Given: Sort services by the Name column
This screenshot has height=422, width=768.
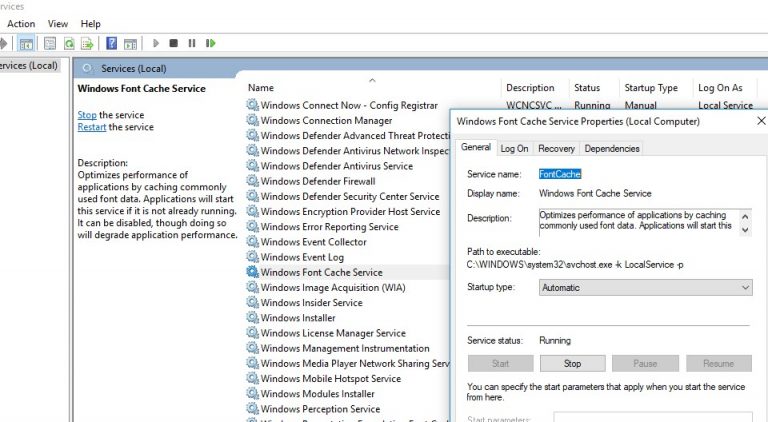Looking at the screenshot, I should (x=261, y=88).
